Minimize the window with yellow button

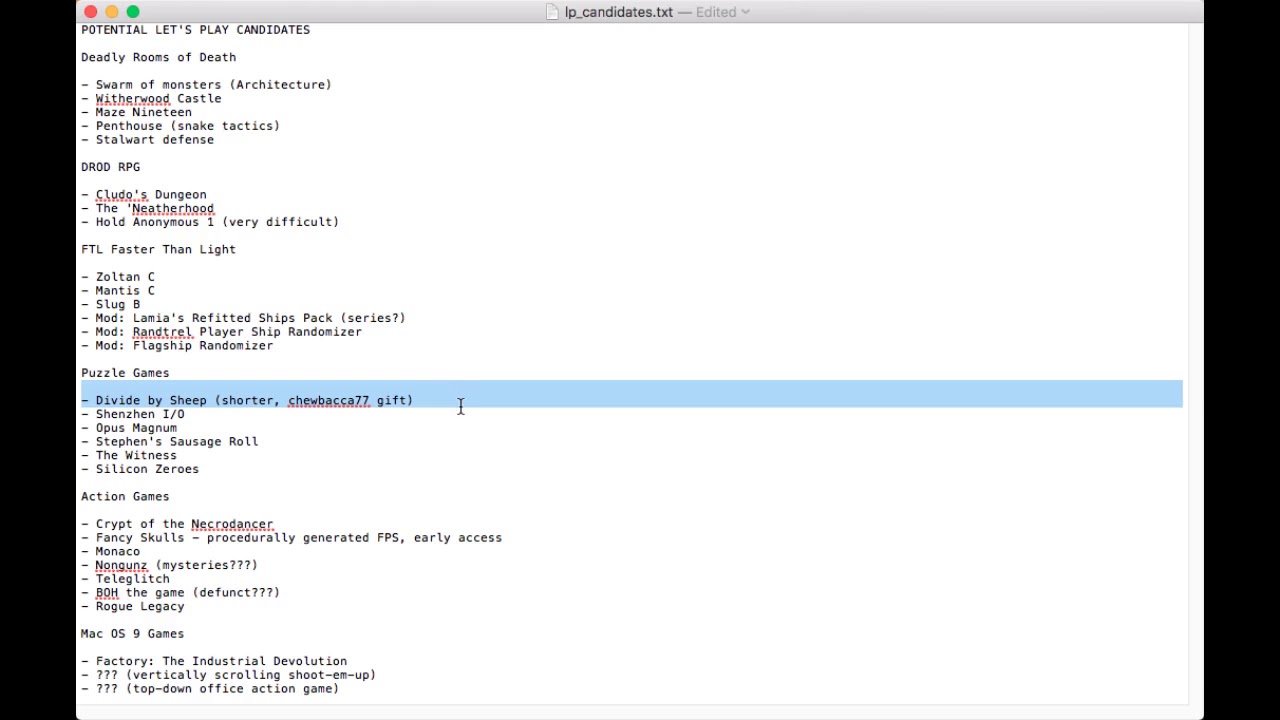click(112, 12)
